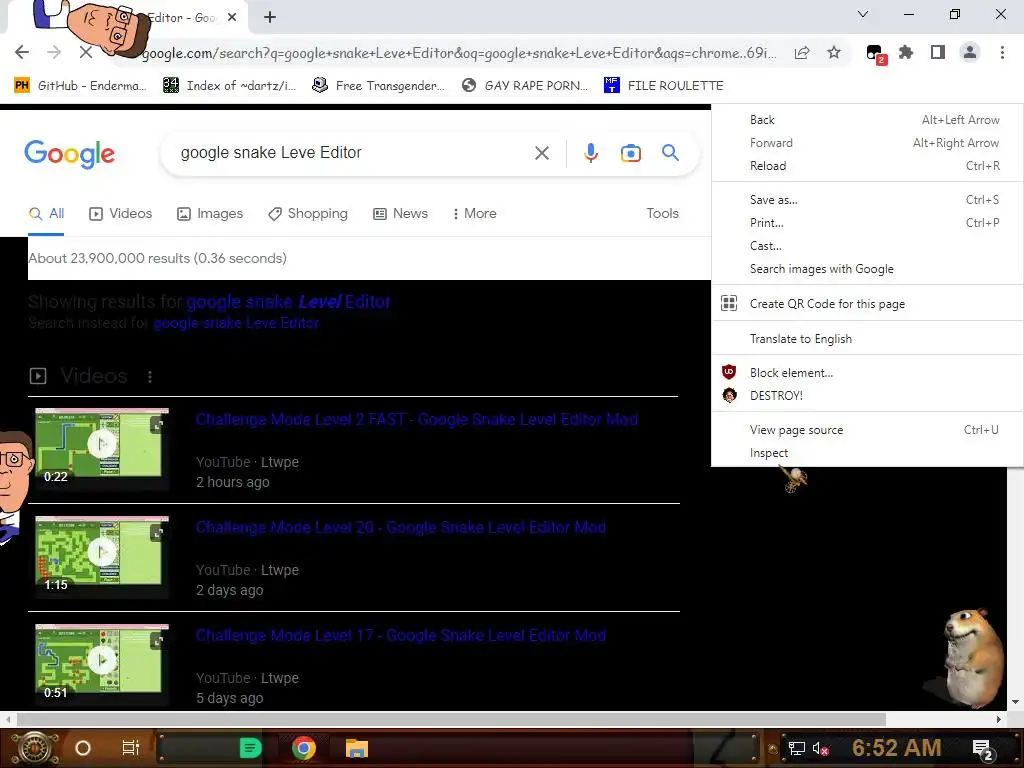Click horizontal scrollbar at page bottom
The height and width of the screenshot is (768, 1024).
pyautogui.click(x=451, y=720)
